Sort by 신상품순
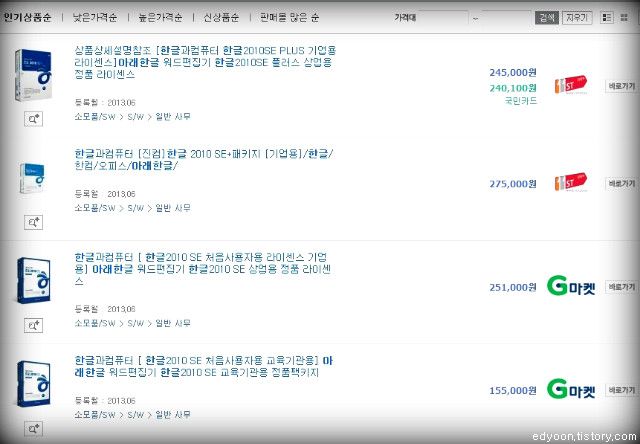 221,18
